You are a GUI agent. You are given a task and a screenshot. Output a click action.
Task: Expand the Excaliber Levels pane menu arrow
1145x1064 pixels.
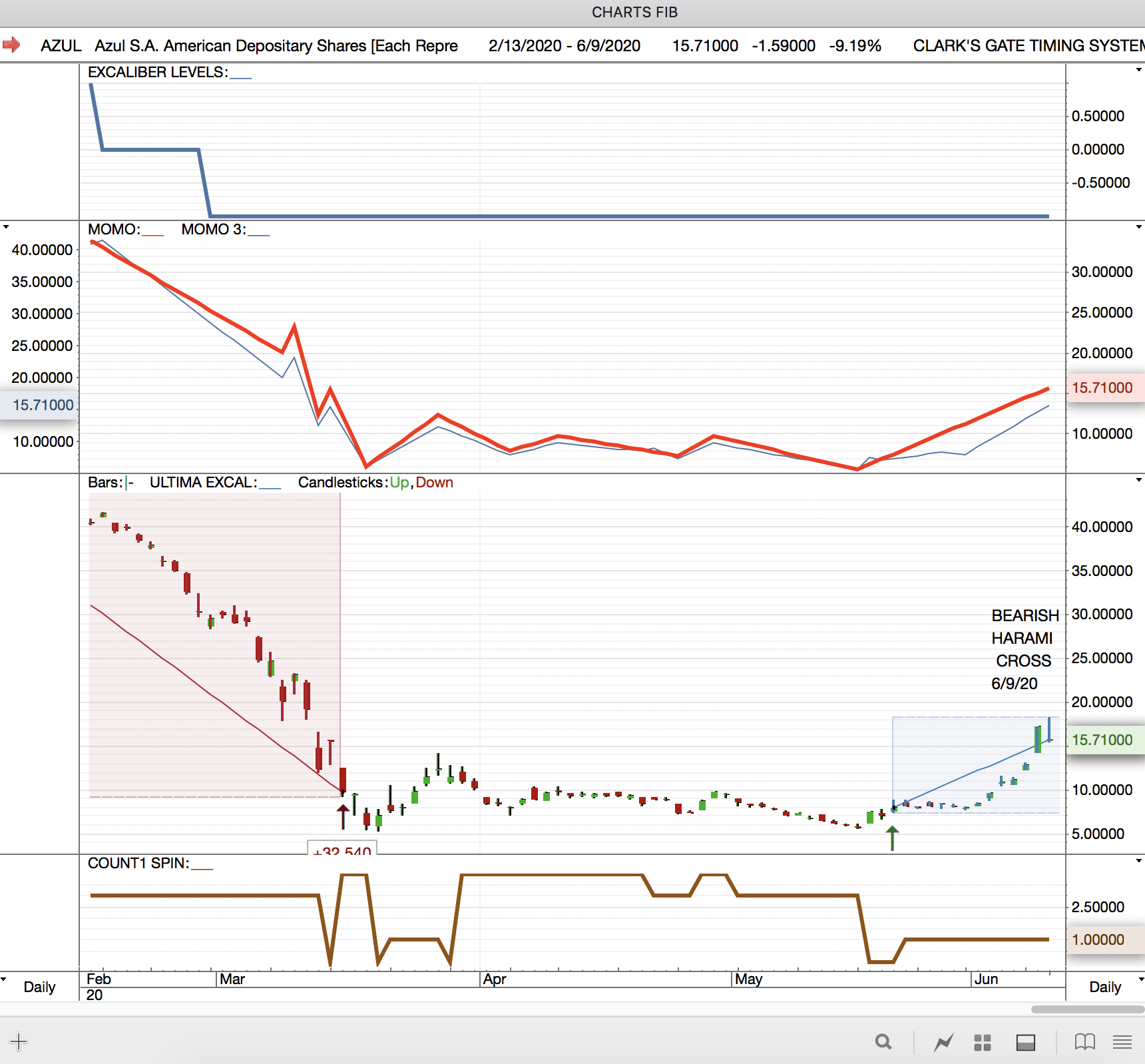tap(1139, 70)
